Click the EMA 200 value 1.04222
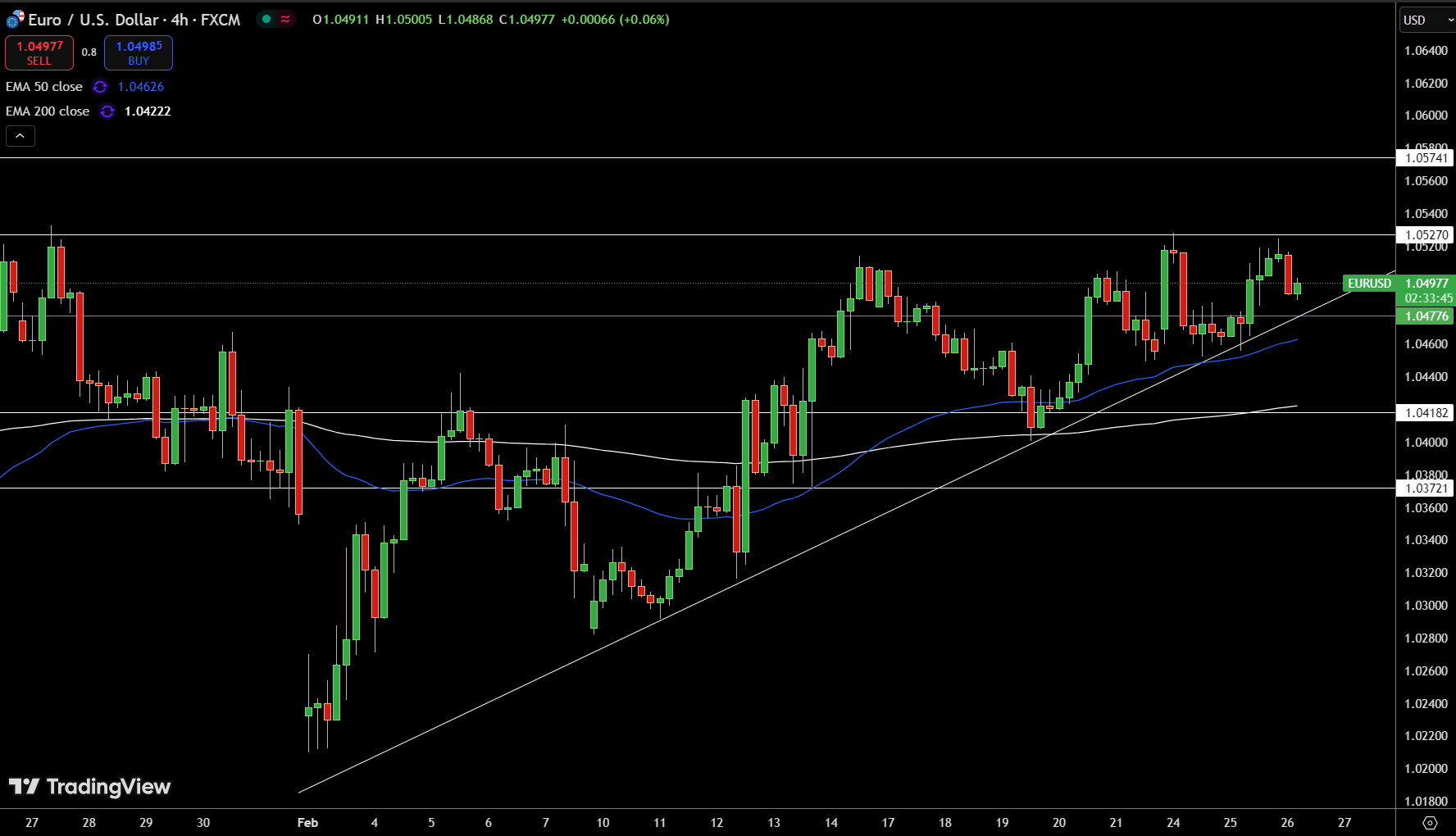The height and width of the screenshot is (836, 1456). click(148, 111)
